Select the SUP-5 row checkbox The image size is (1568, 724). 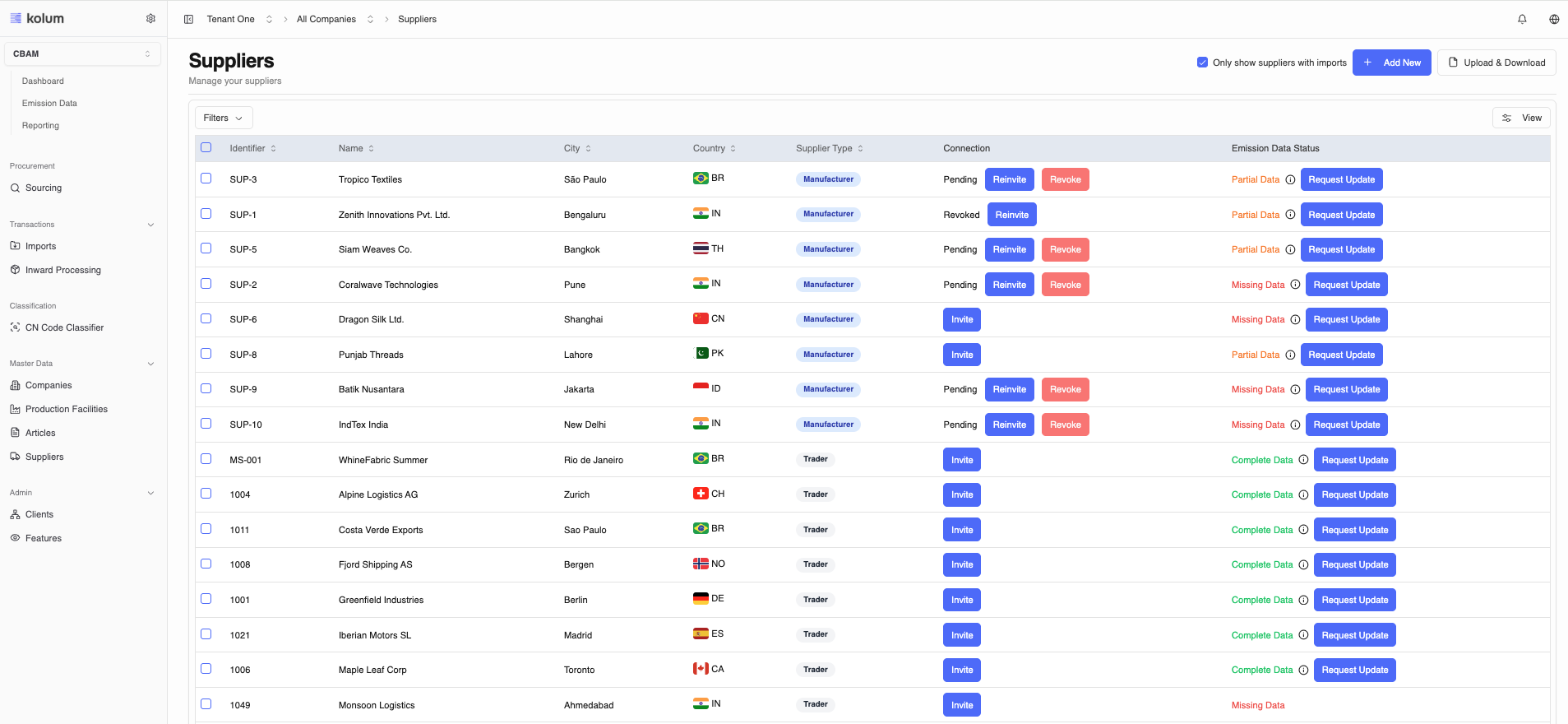pos(206,248)
